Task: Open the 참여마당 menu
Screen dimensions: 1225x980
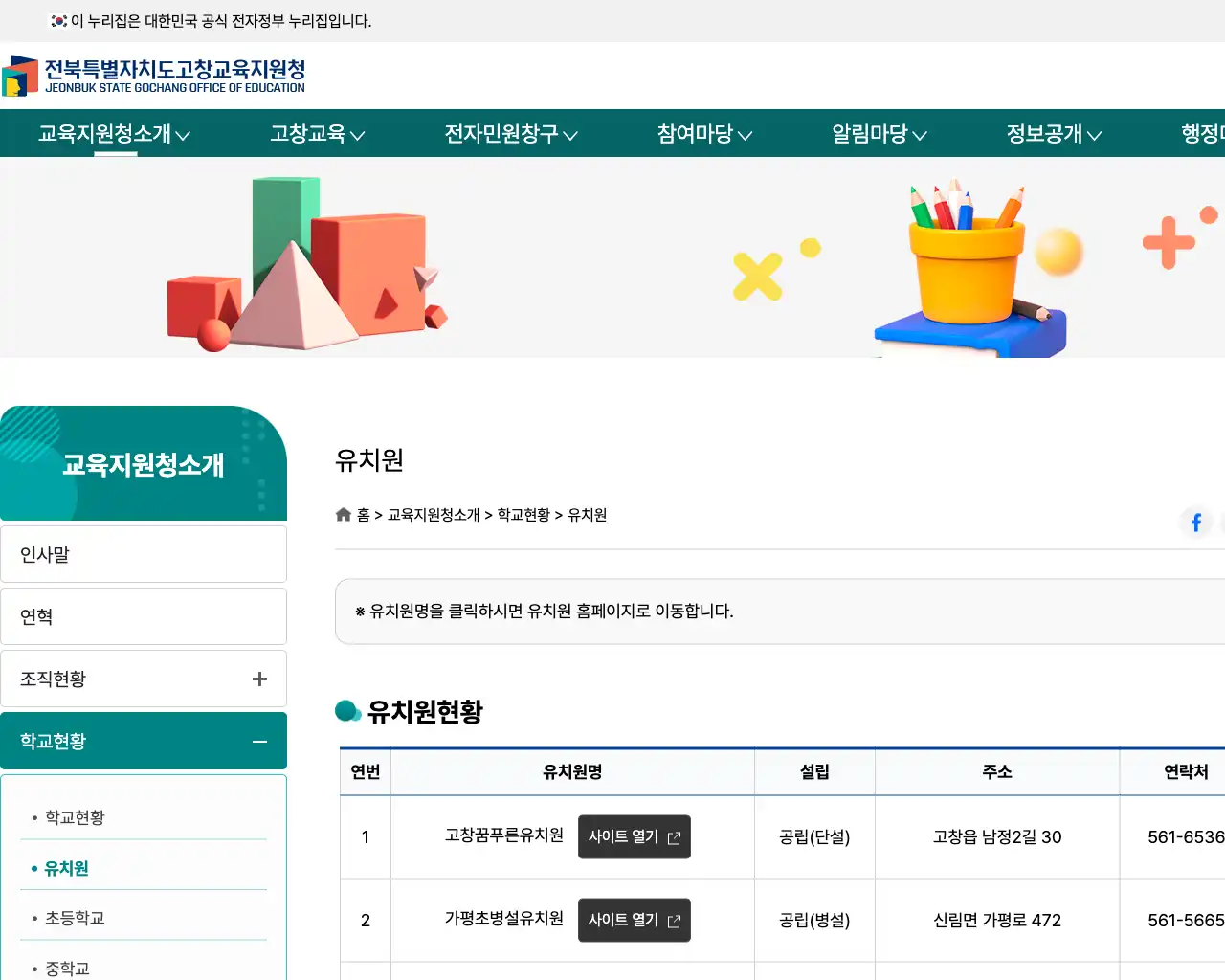Action: point(696,134)
